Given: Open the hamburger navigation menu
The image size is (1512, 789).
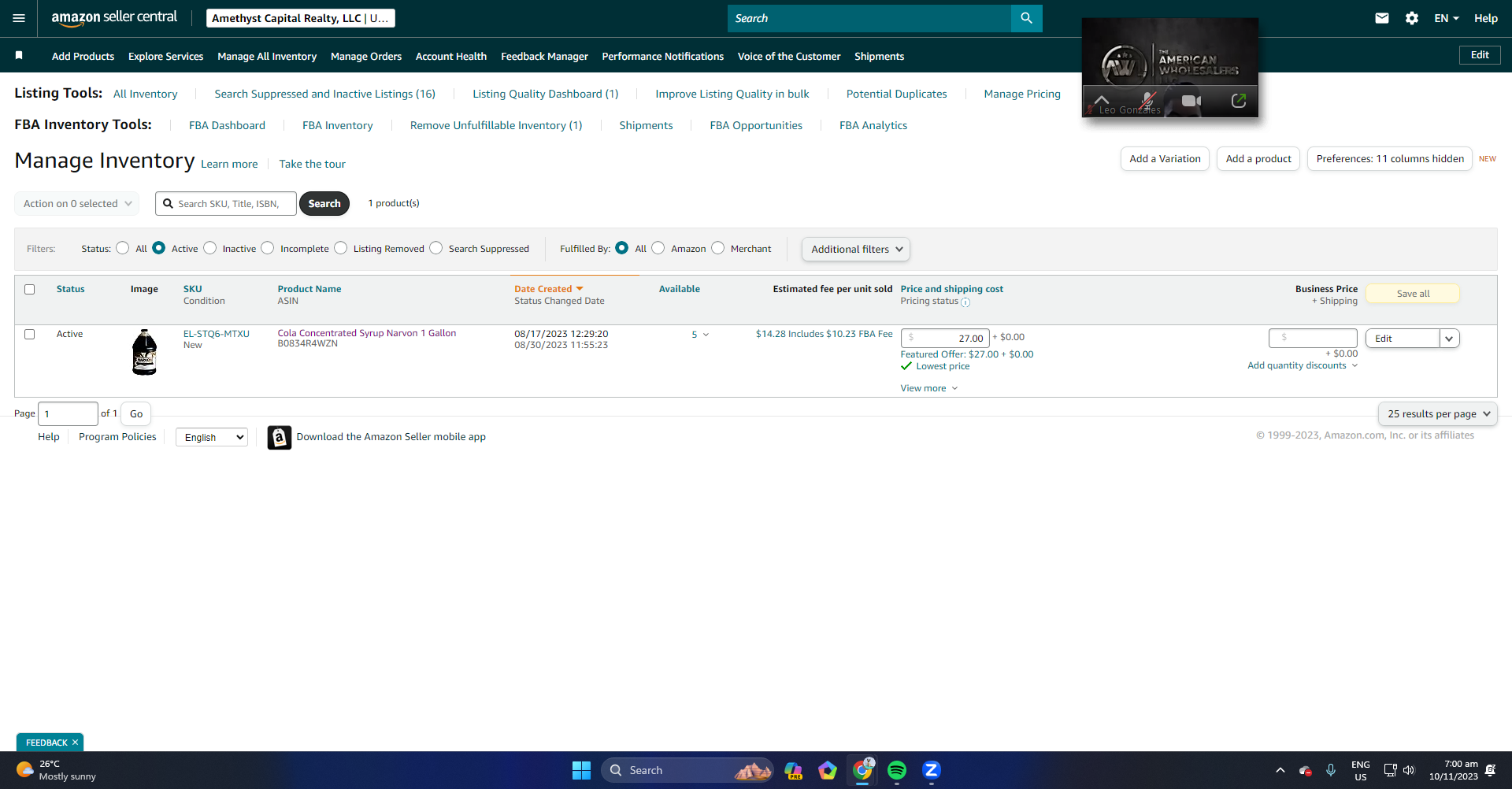Looking at the screenshot, I should click(x=19, y=18).
